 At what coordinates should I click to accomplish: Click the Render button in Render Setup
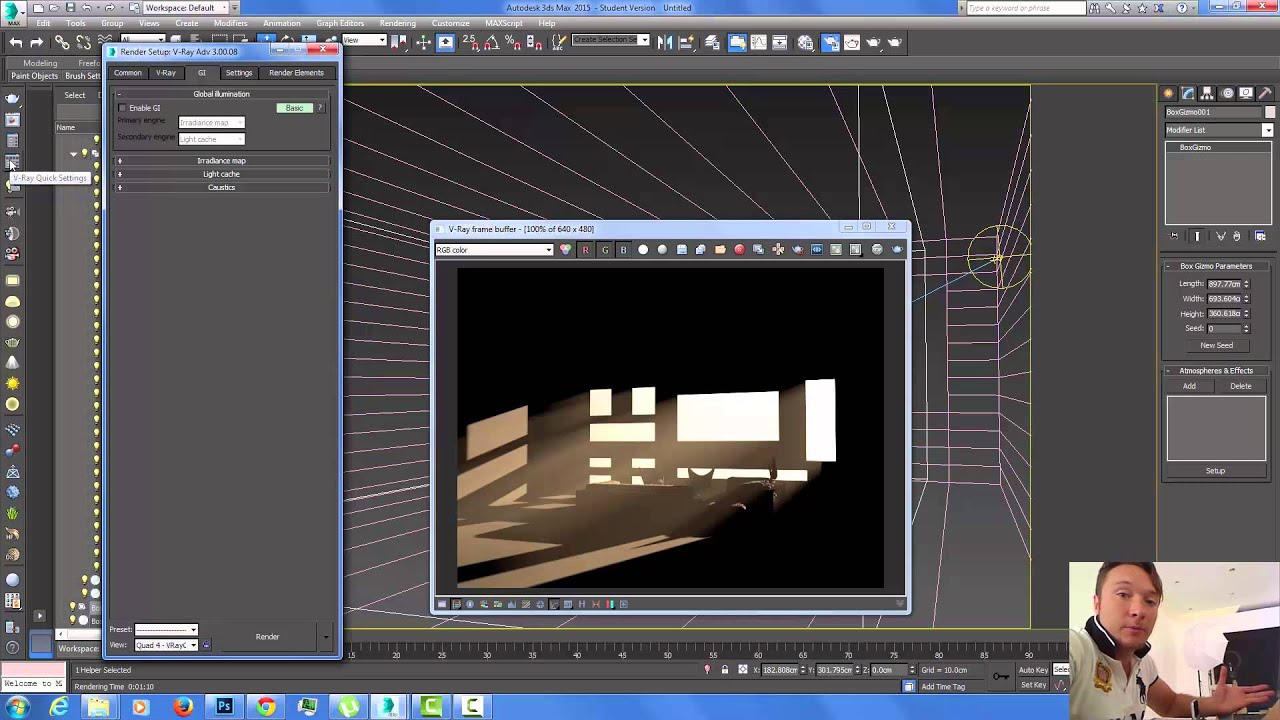coord(267,637)
